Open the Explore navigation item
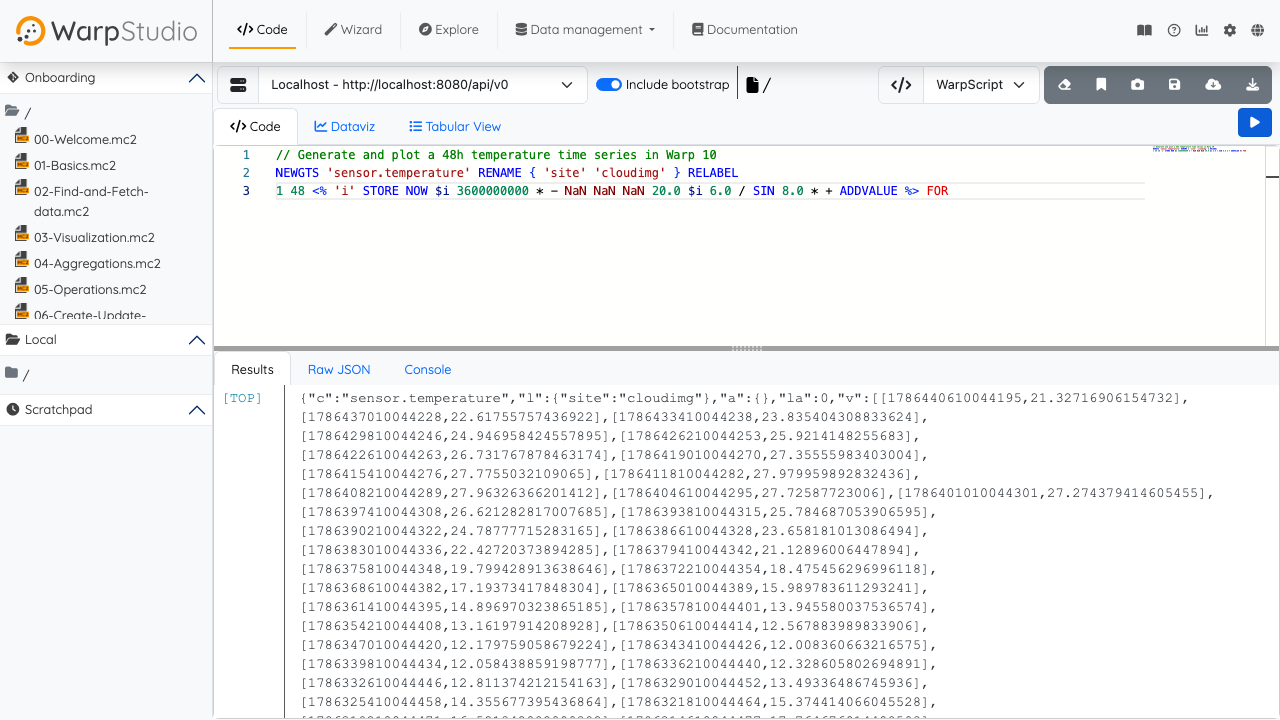The width and height of the screenshot is (1280, 720). [x=449, y=30]
